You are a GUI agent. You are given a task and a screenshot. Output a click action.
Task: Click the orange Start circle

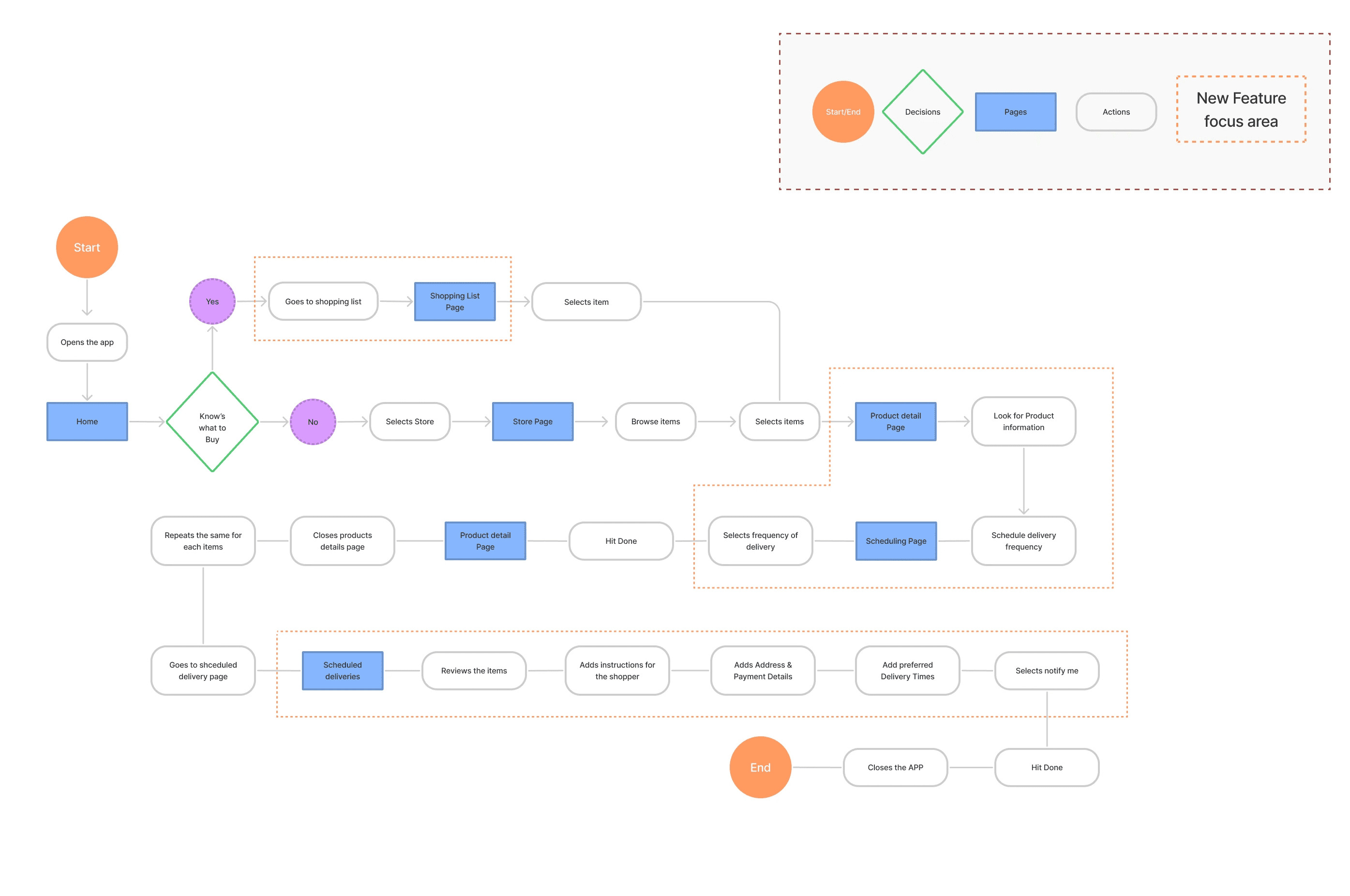87,247
